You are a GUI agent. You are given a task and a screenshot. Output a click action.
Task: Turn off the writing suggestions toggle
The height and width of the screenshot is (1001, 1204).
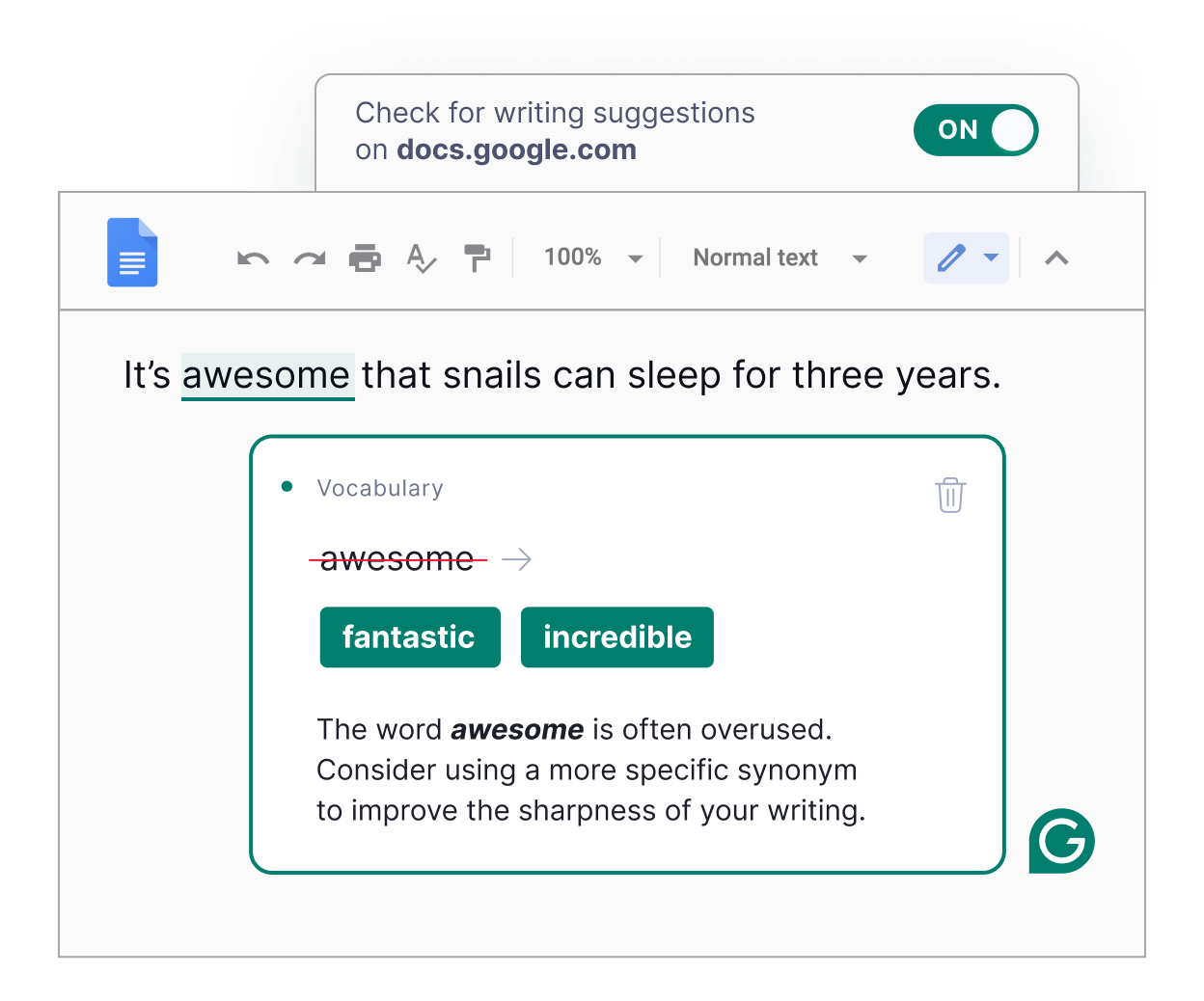[975, 130]
